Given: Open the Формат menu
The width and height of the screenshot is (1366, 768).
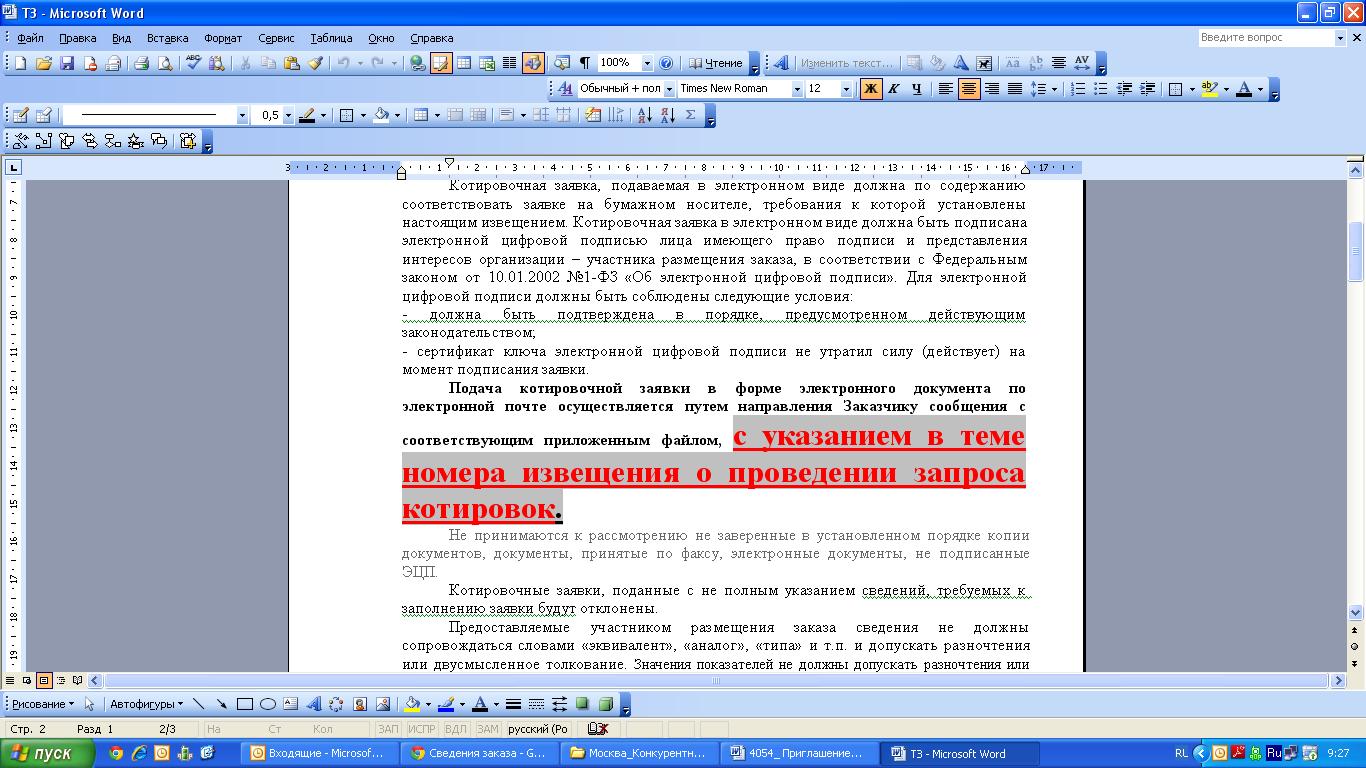Looking at the screenshot, I should coord(223,38).
